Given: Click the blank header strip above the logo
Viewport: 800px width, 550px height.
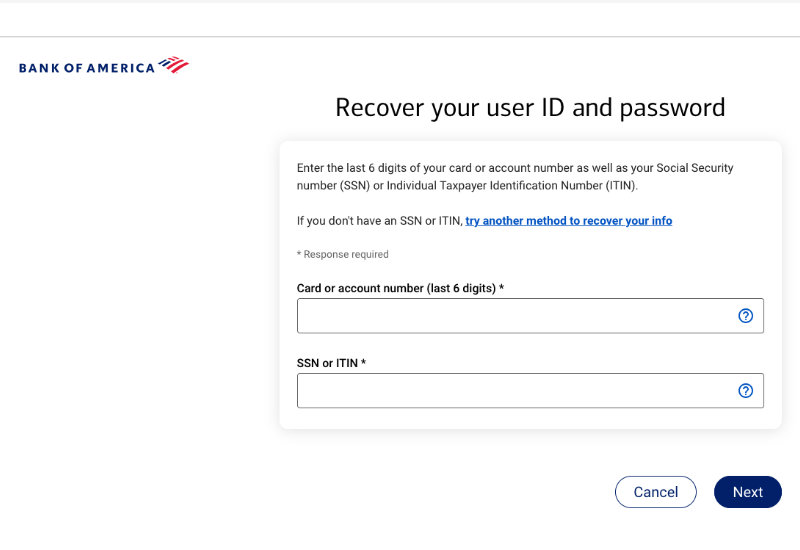Looking at the screenshot, I should coord(400,20).
